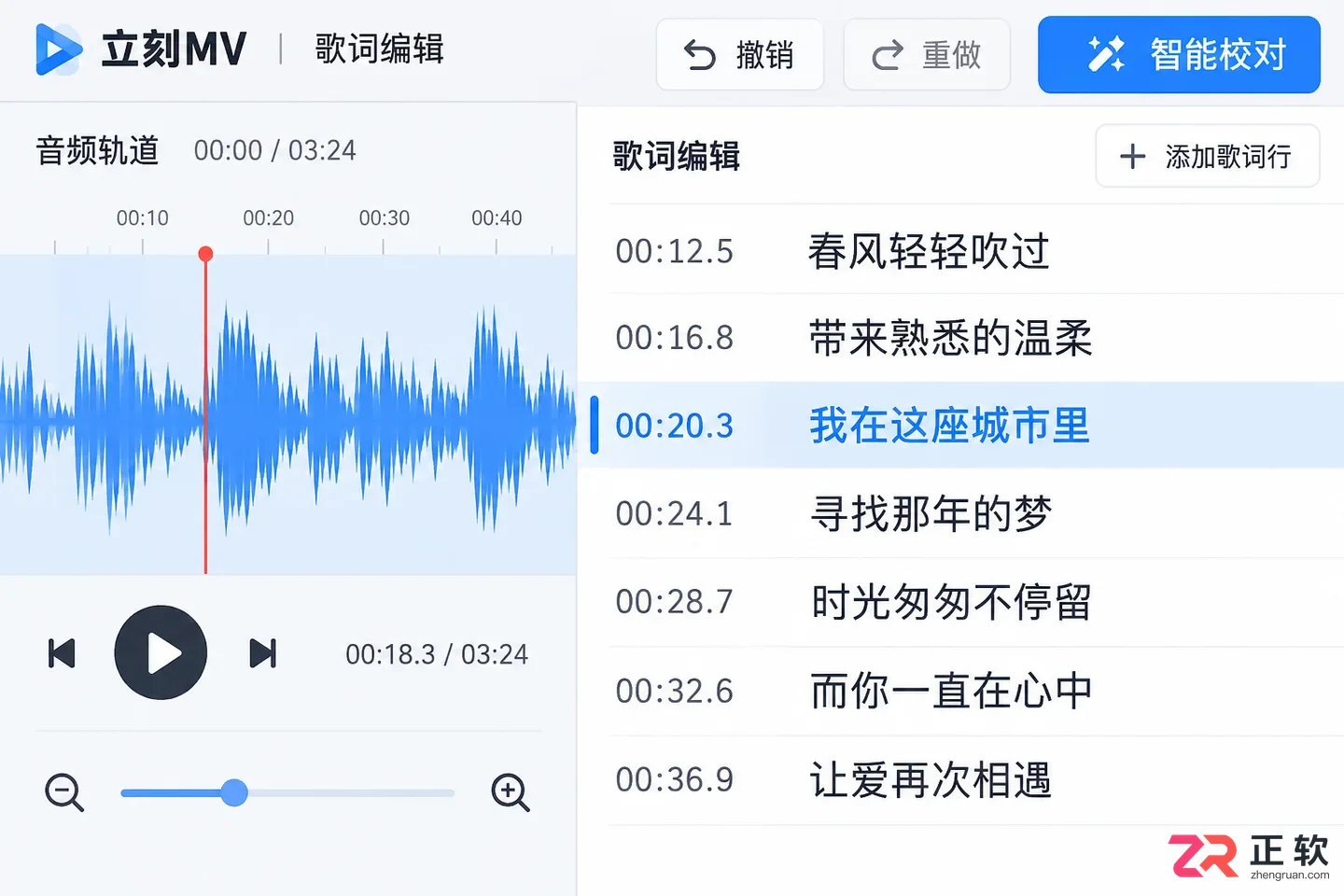Zoom in the waveform with plus magnifier
1344x896 pixels.
[511, 792]
